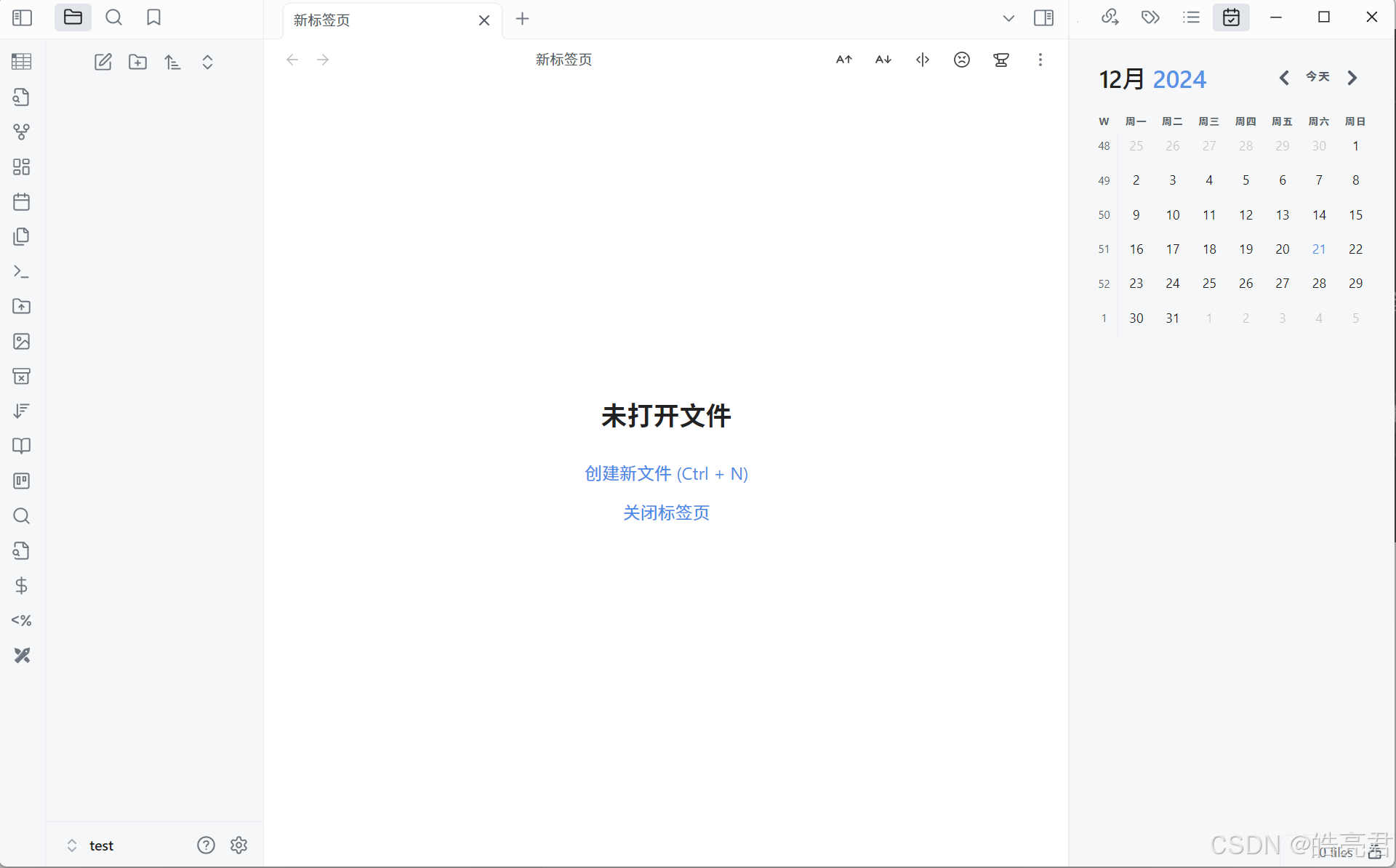Click the new note icon in the file explorer

coord(103,62)
